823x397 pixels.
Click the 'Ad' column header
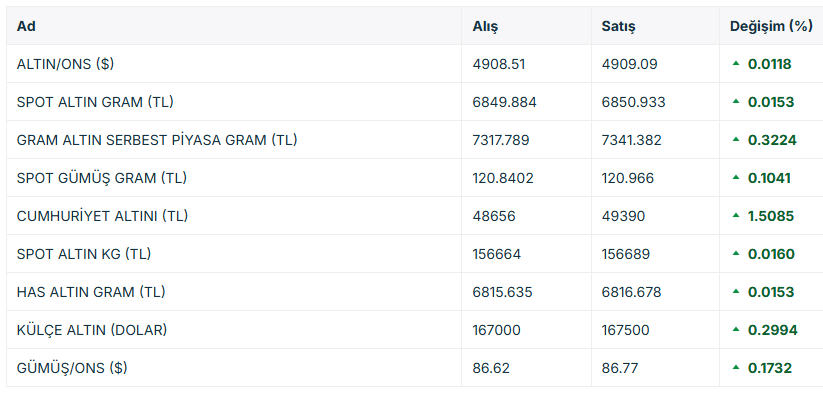point(26,26)
